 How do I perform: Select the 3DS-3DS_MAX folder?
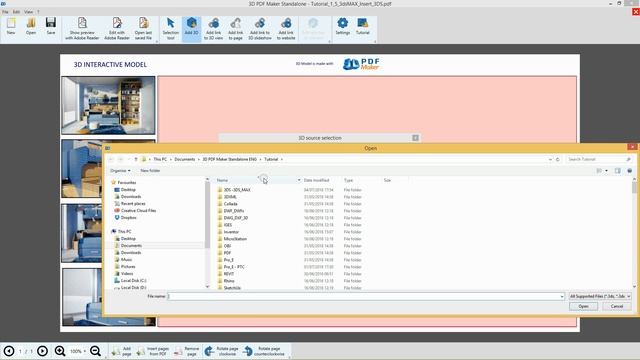click(x=237, y=190)
